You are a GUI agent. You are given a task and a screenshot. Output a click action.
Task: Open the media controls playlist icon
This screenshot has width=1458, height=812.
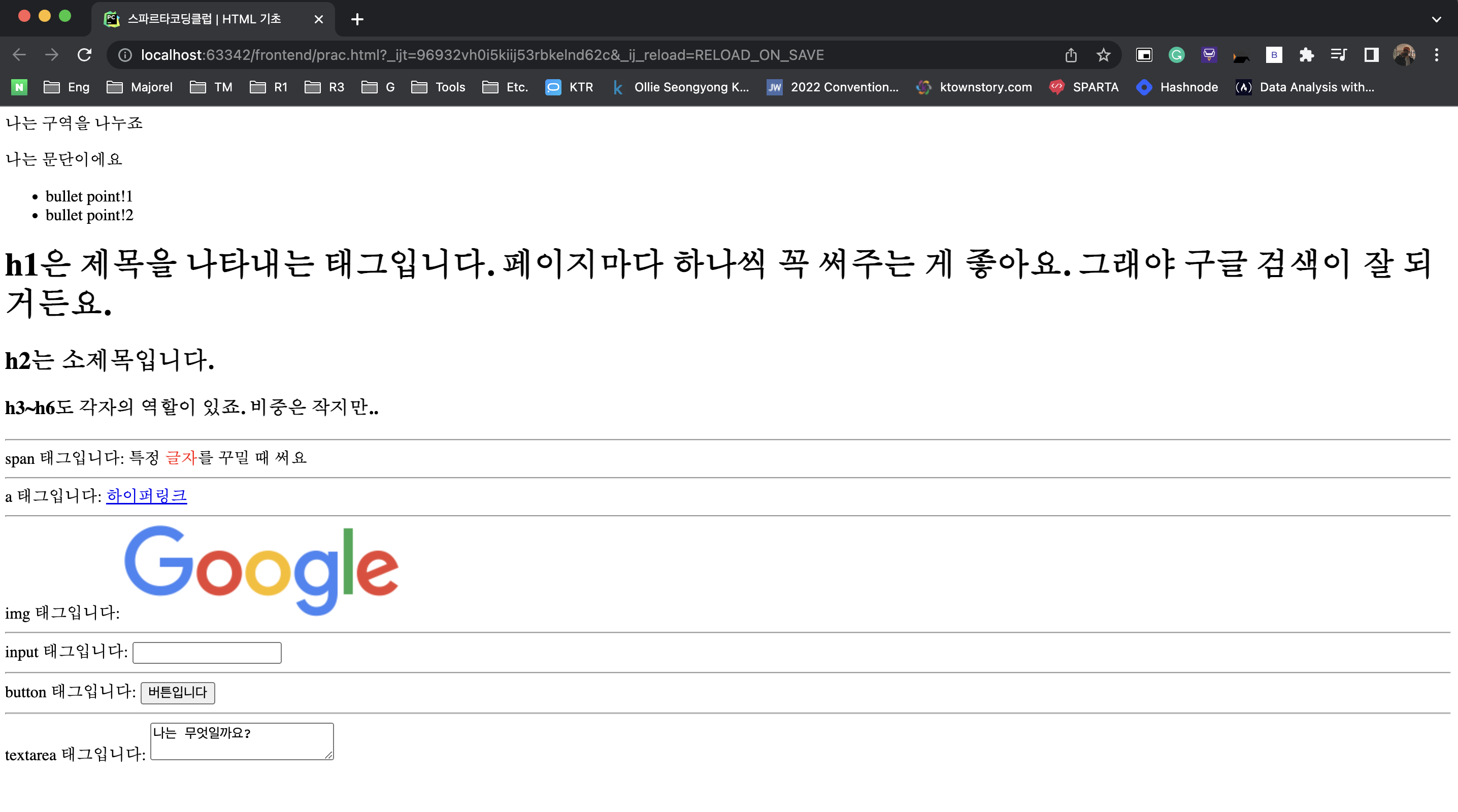pyautogui.click(x=1339, y=55)
